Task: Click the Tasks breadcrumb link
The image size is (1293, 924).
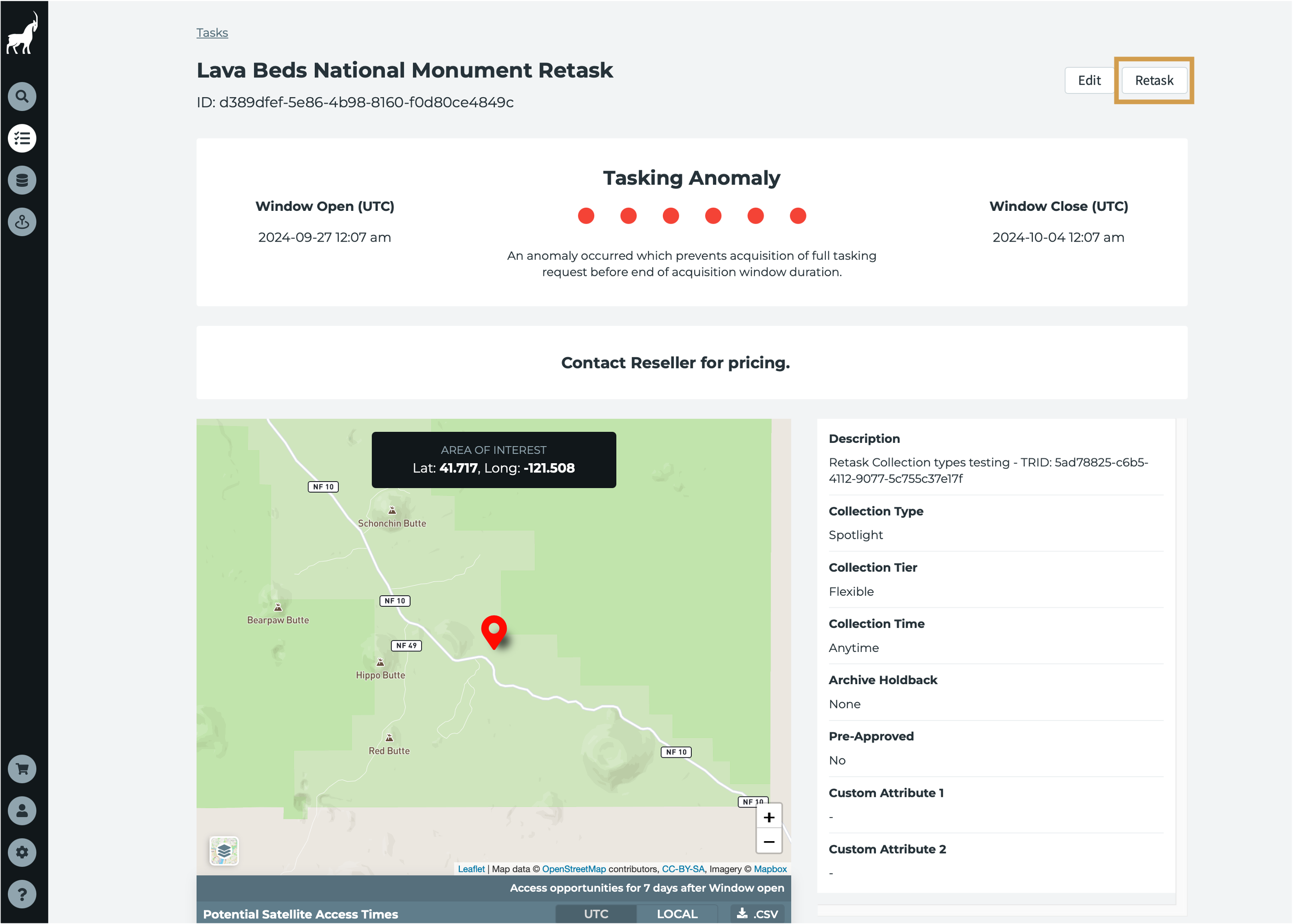Action: [x=212, y=33]
